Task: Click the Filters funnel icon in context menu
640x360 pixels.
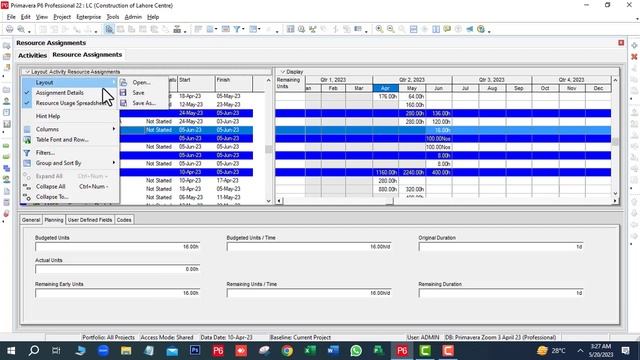Action: (27, 153)
